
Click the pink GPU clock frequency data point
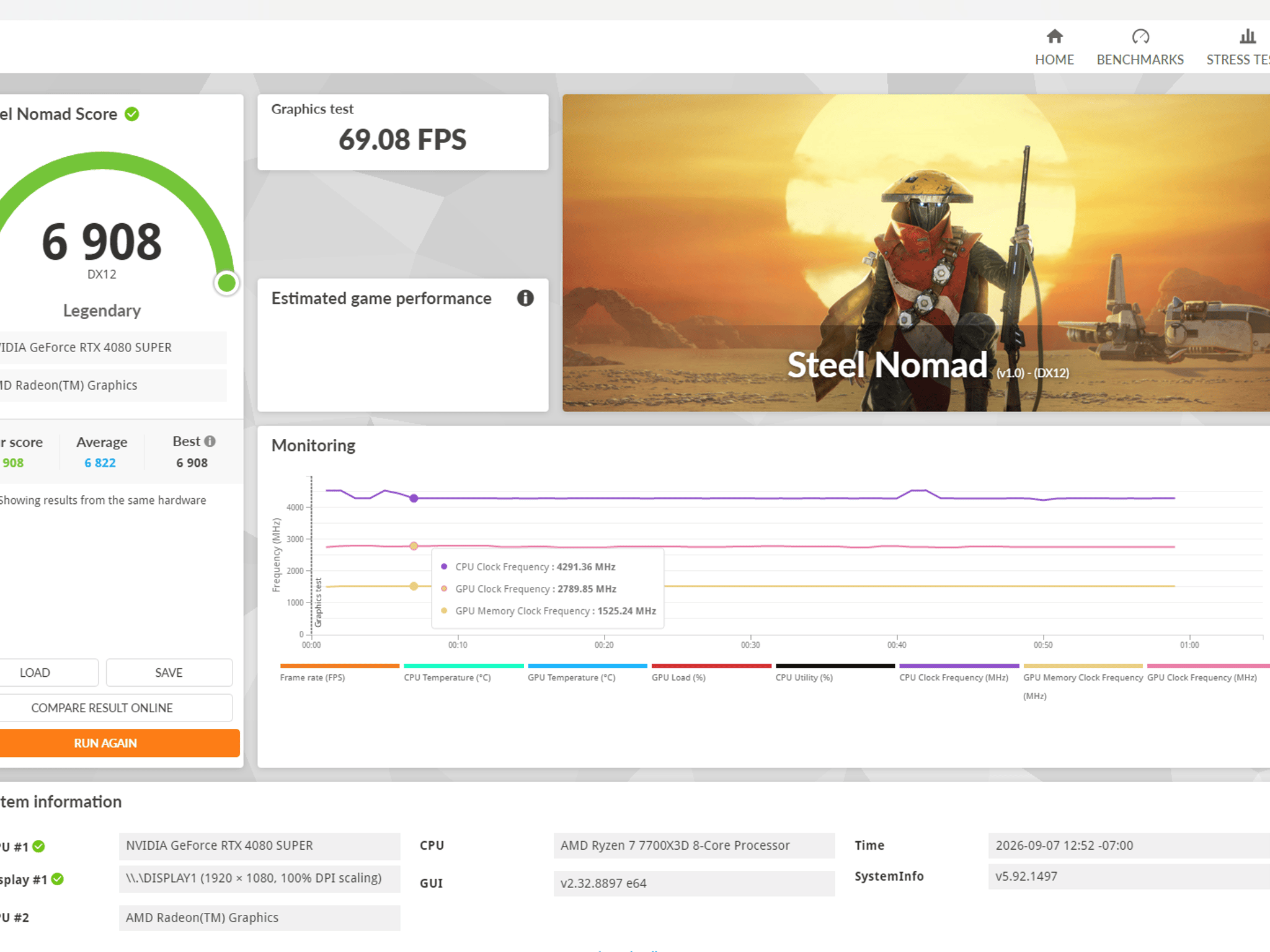tap(414, 546)
